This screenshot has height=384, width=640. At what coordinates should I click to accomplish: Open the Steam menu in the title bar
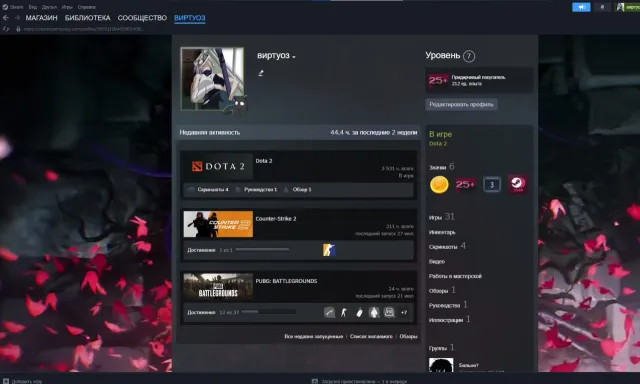(13, 7)
